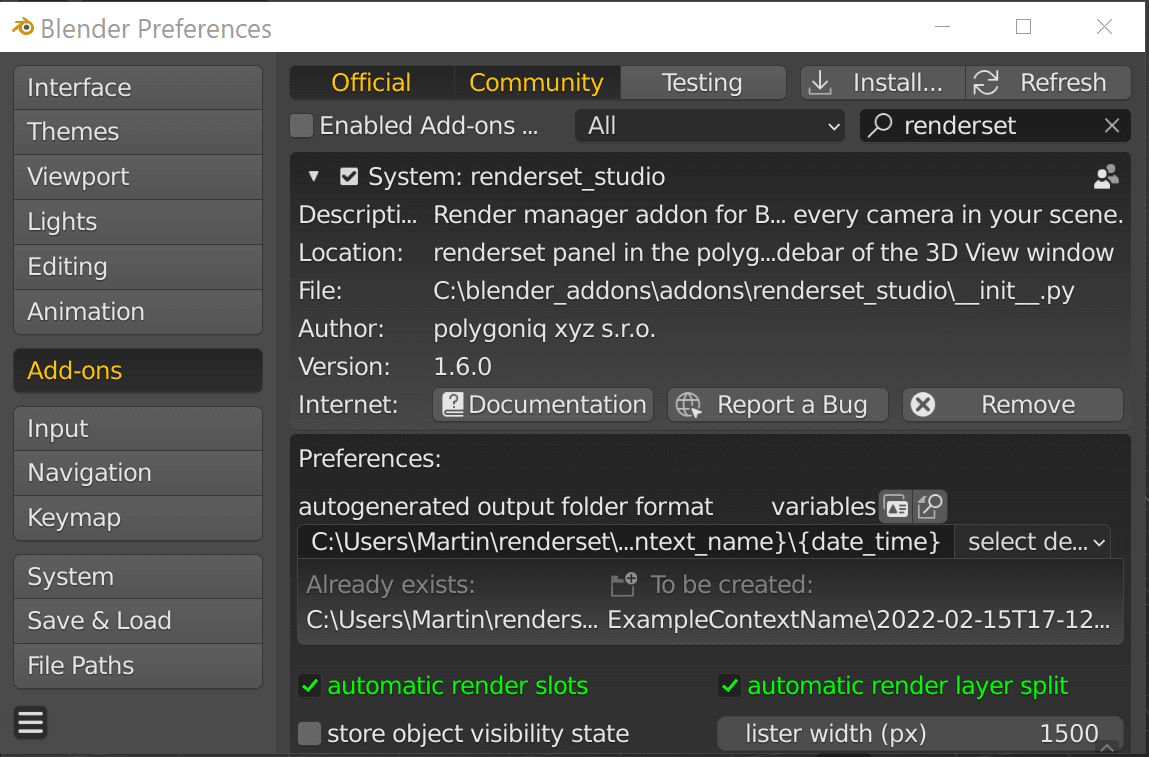Open Editing preferences section
The width and height of the screenshot is (1149, 757).
(138, 267)
